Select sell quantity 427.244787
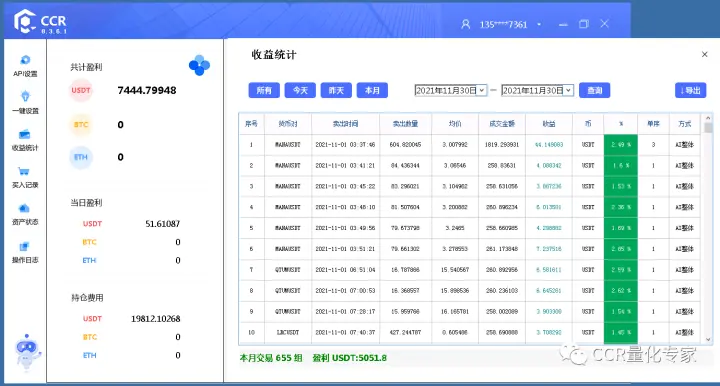This screenshot has height=386, width=720. 405,332
